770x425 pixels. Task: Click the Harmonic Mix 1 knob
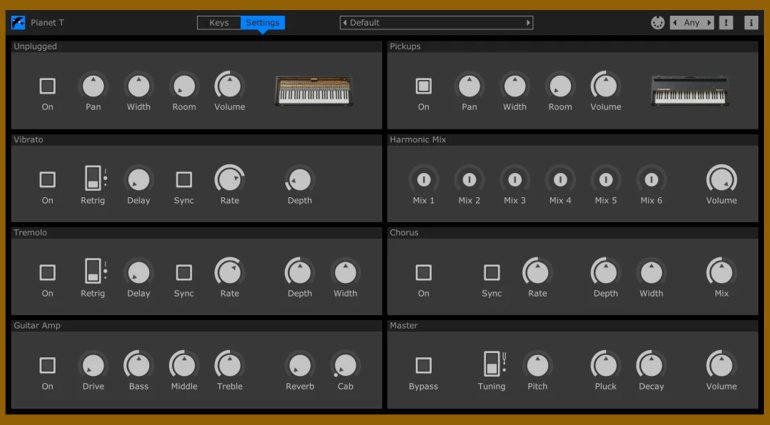pyautogui.click(x=424, y=179)
